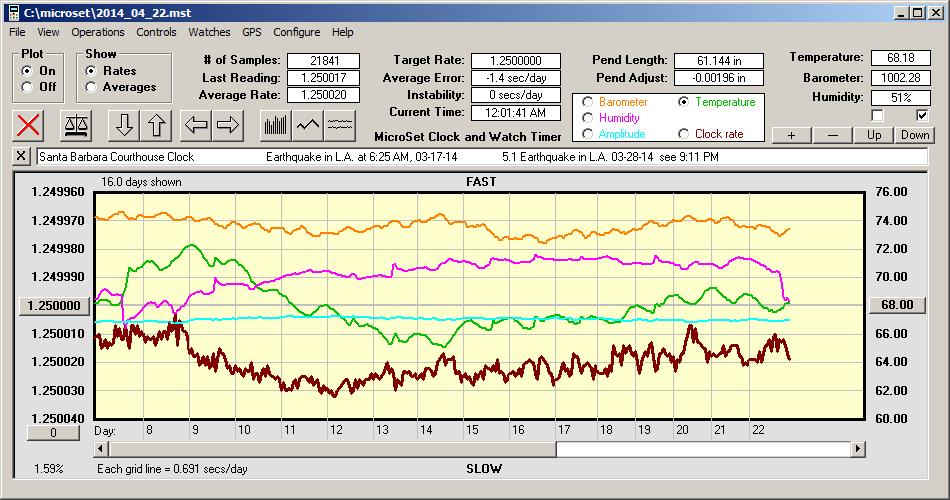Select the Humidity trace radio button
This screenshot has height=500, width=950.
pyautogui.click(x=587, y=118)
